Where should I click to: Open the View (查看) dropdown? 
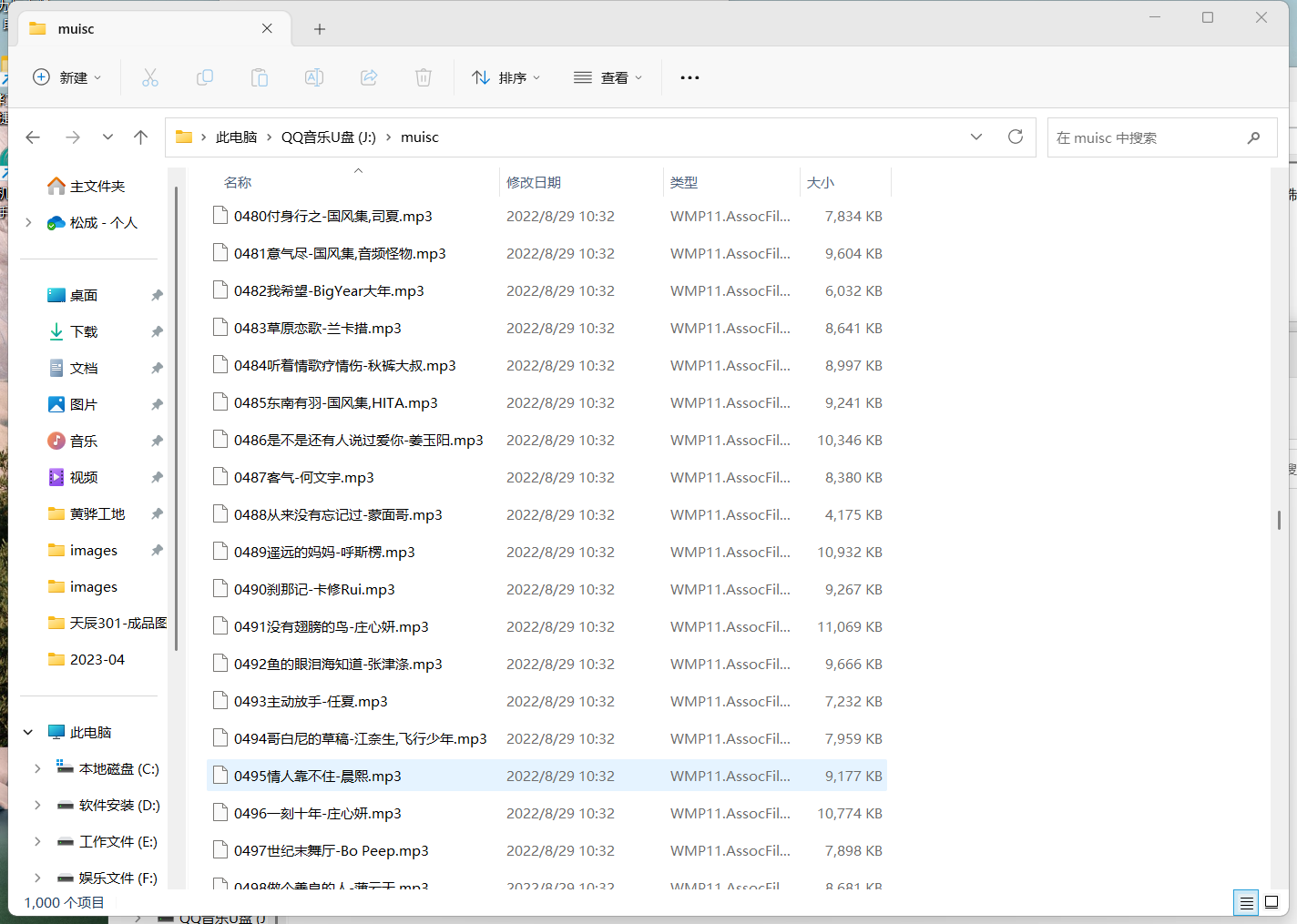pyautogui.click(x=608, y=77)
